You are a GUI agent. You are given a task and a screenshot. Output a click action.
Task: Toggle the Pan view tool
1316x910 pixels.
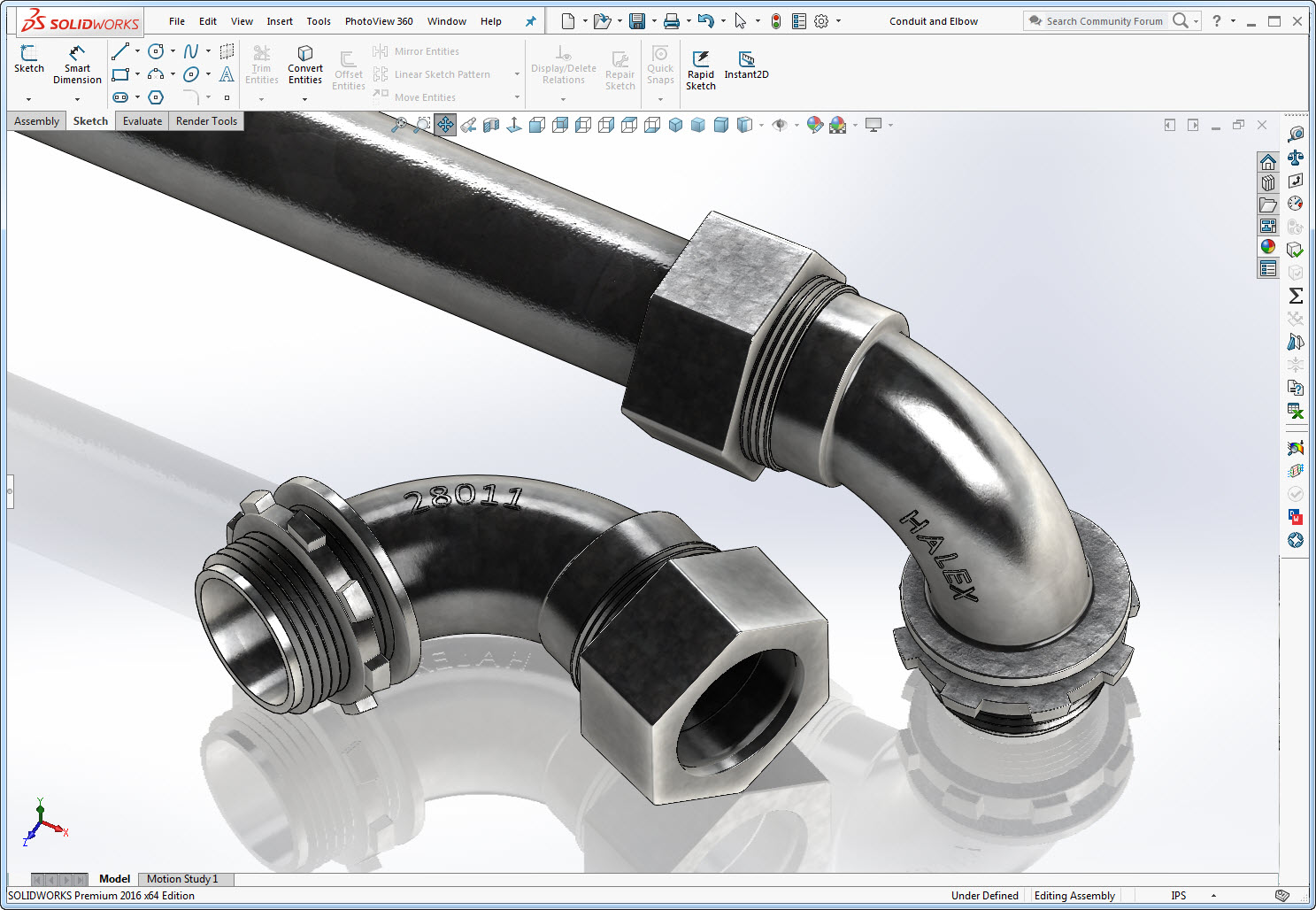click(x=445, y=125)
